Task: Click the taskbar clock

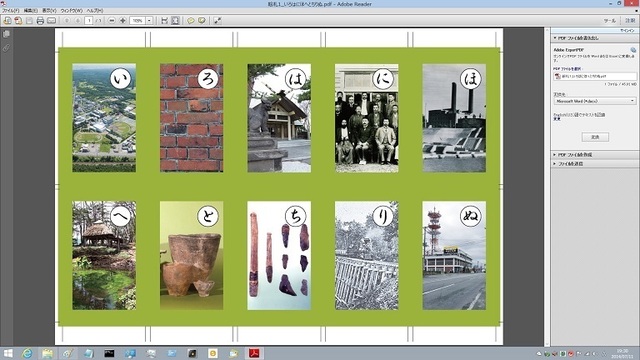Action: point(623,354)
